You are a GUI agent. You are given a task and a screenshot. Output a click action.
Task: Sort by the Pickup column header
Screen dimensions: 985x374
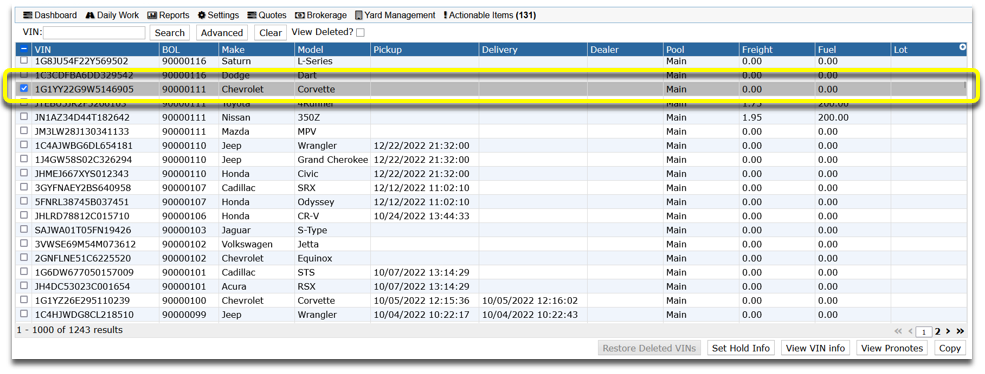pyautogui.click(x=425, y=50)
